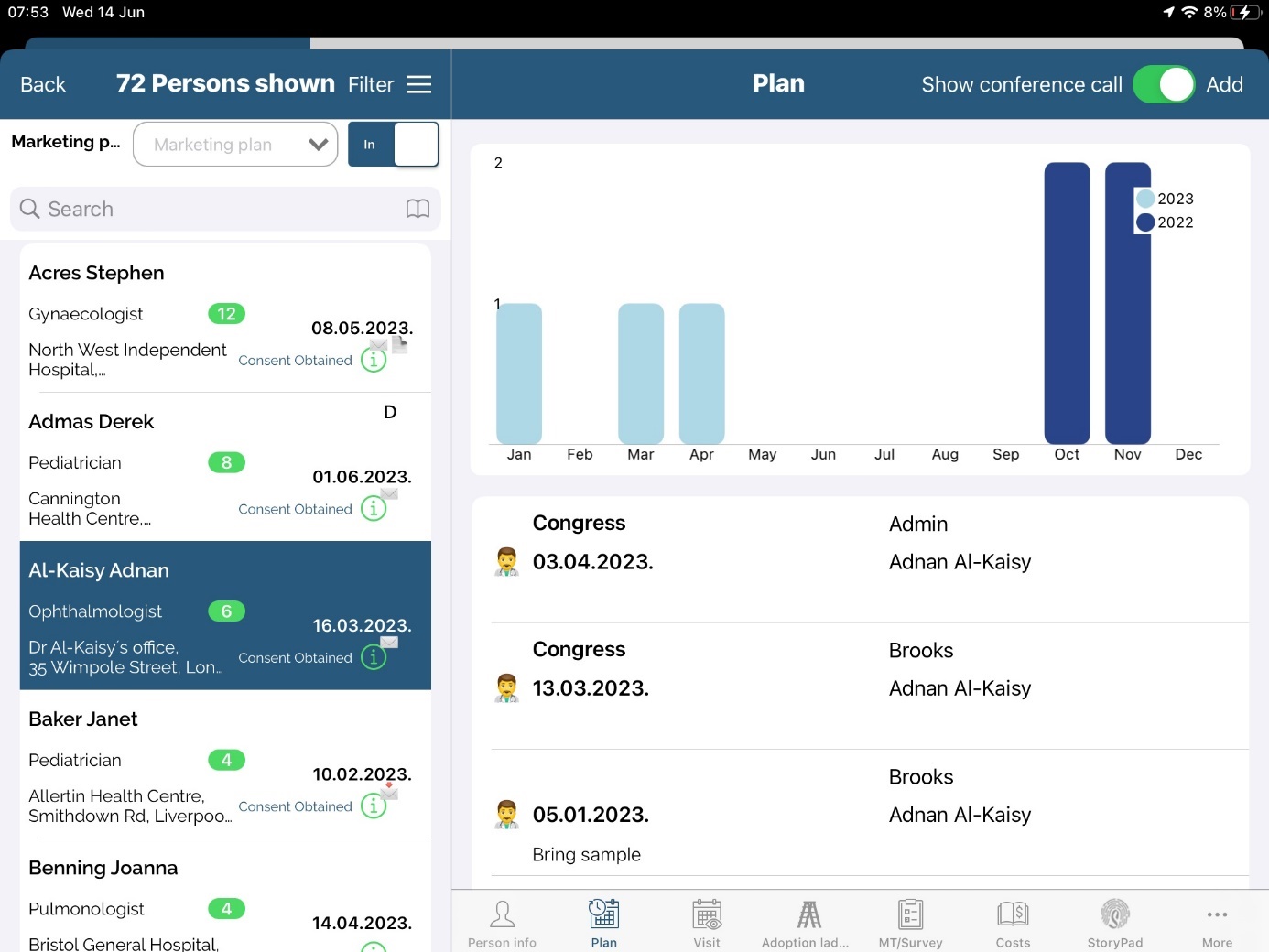Image resolution: width=1269 pixels, height=952 pixels.
Task: Toggle the 2023 legend series
Action: tap(1165, 199)
